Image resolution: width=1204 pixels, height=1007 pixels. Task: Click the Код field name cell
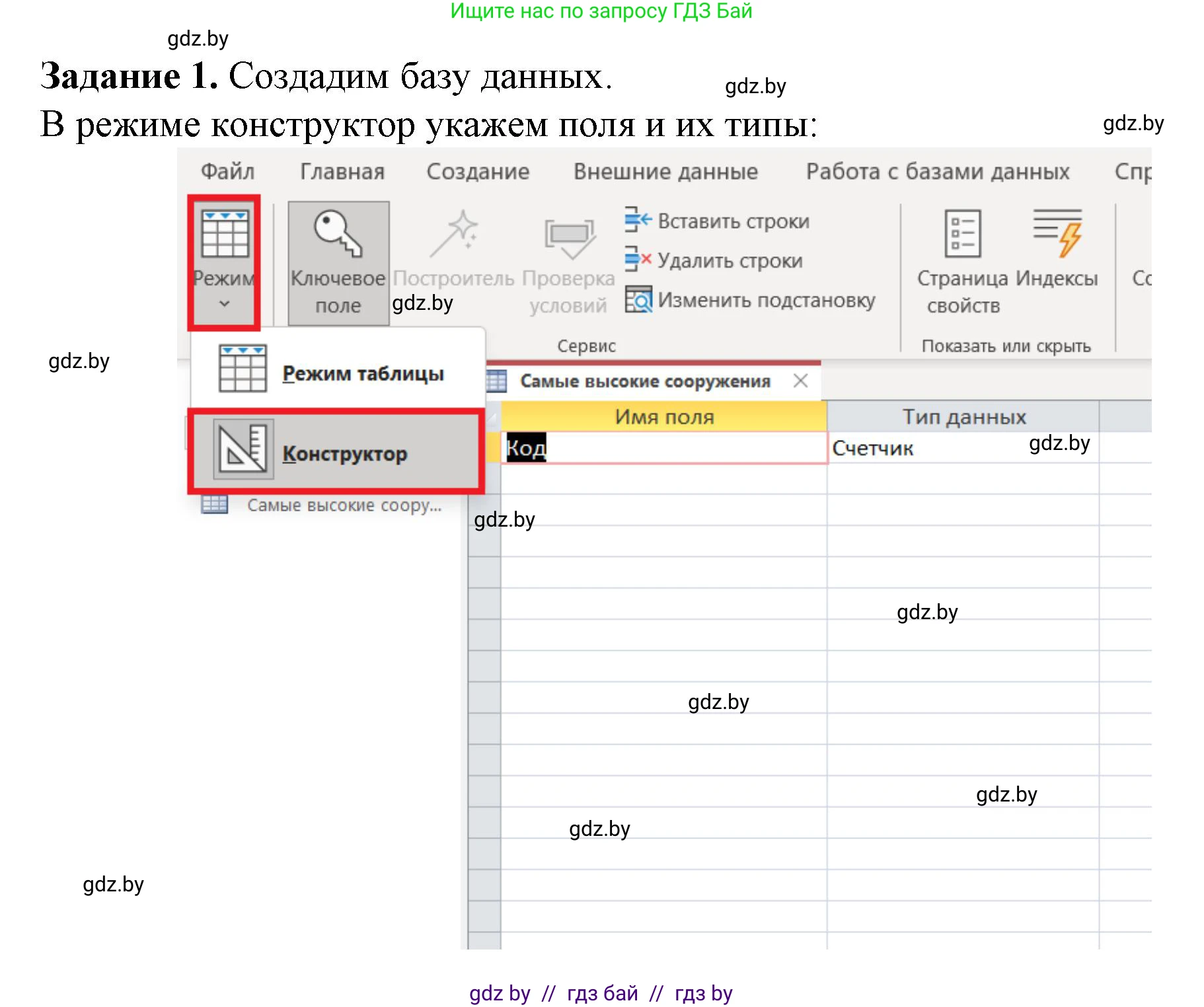[x=663, y=448]
